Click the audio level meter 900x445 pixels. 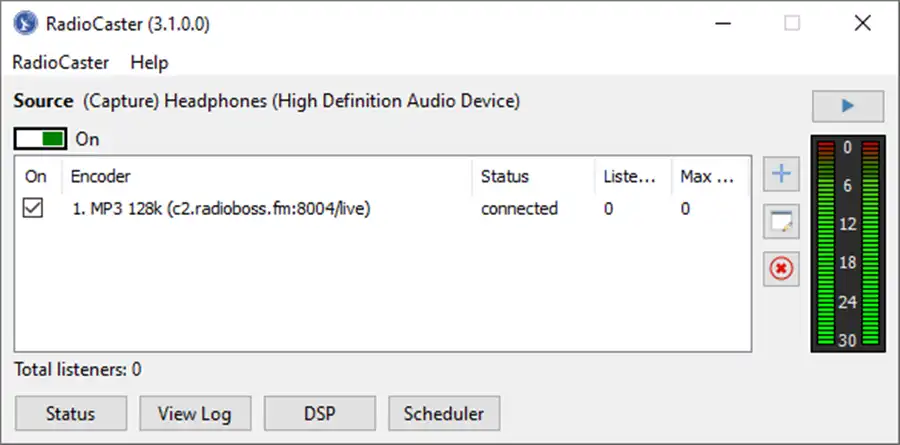pyautogui.click(x=848, y=243)
